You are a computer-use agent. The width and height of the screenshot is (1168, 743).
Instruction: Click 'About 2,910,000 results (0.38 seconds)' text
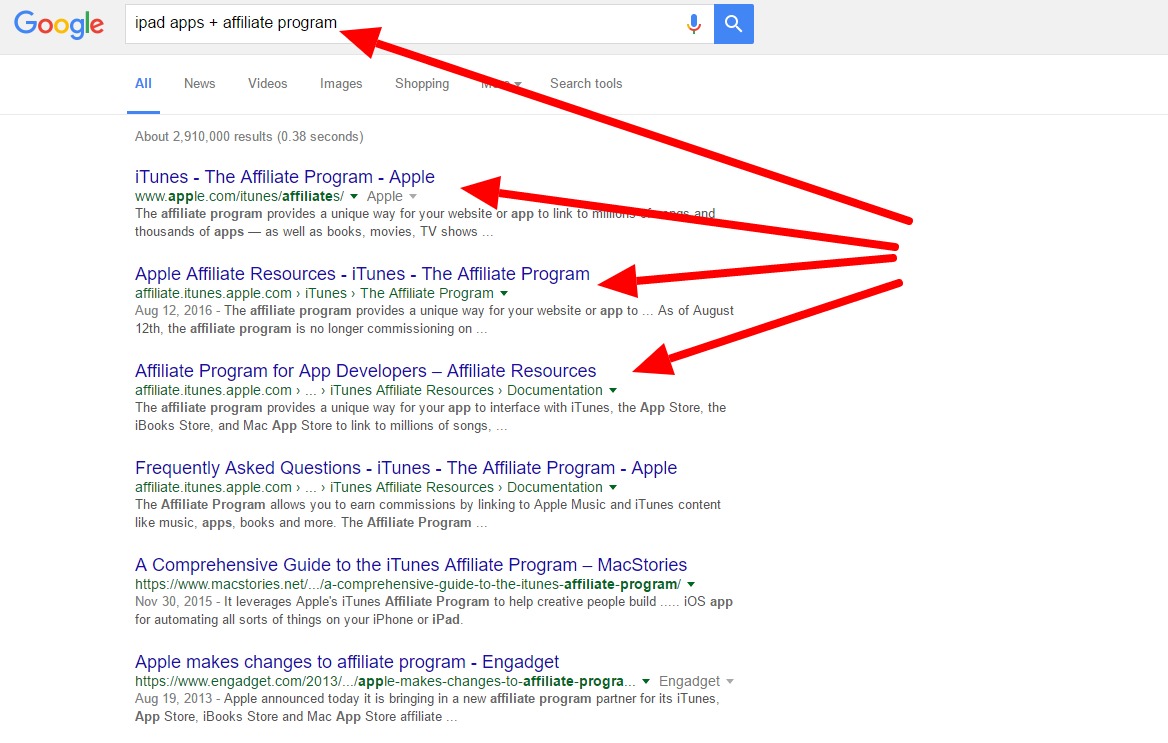coord(249,136)
